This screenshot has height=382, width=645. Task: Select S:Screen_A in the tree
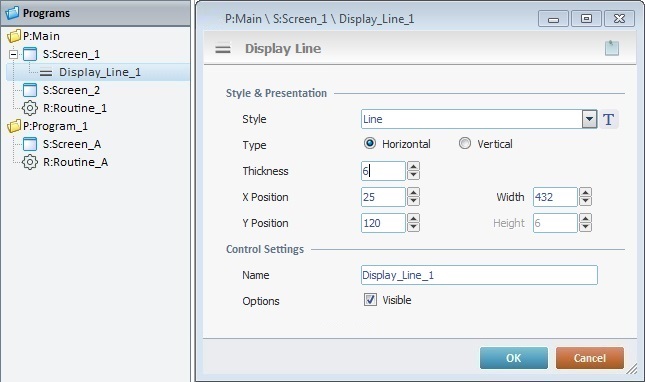[x=72, y=144]
